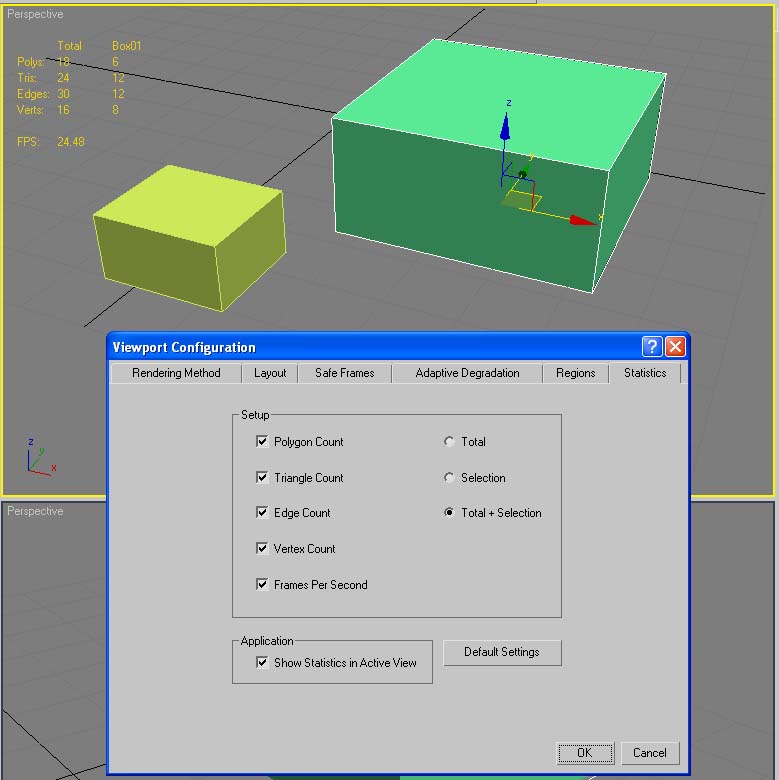
Task: Select the small yellow box in the viewport
Action: (190, 235)
